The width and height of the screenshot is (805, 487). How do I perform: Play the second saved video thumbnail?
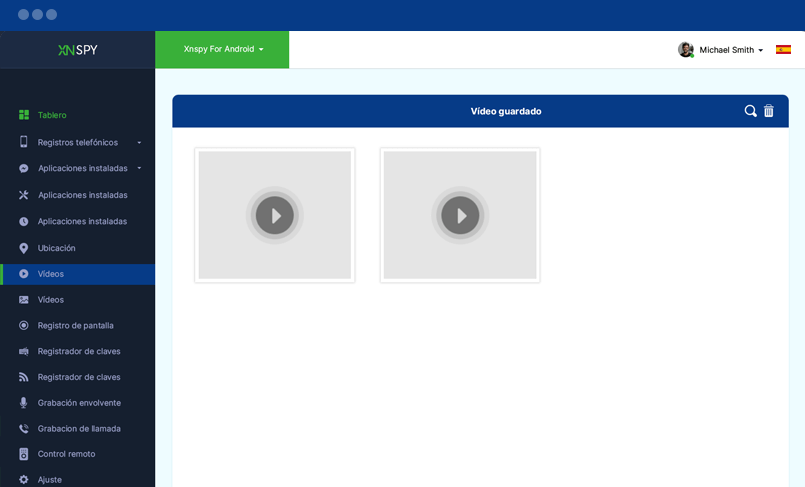tap(460, 215)
